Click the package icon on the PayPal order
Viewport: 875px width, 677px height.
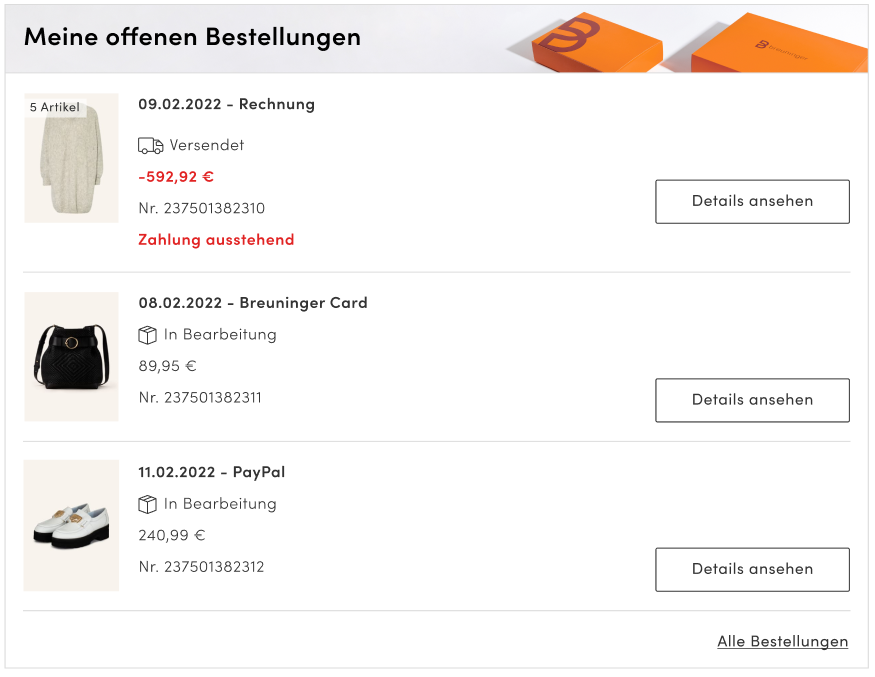pyautogui.click(x=148, y=504)
